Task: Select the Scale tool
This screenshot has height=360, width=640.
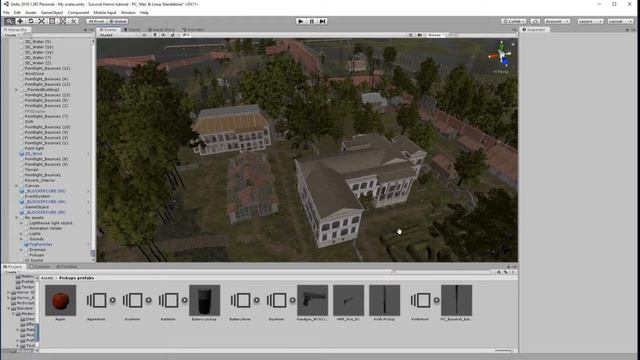Action: 41,21
